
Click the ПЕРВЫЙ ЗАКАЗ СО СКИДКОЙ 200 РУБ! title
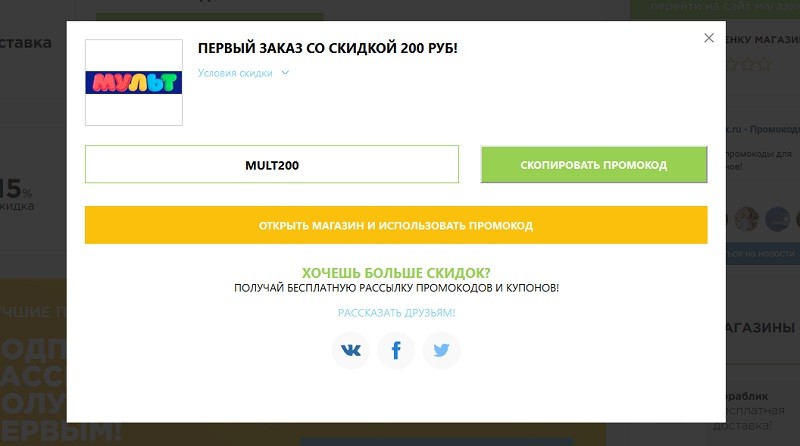(328, 48)
